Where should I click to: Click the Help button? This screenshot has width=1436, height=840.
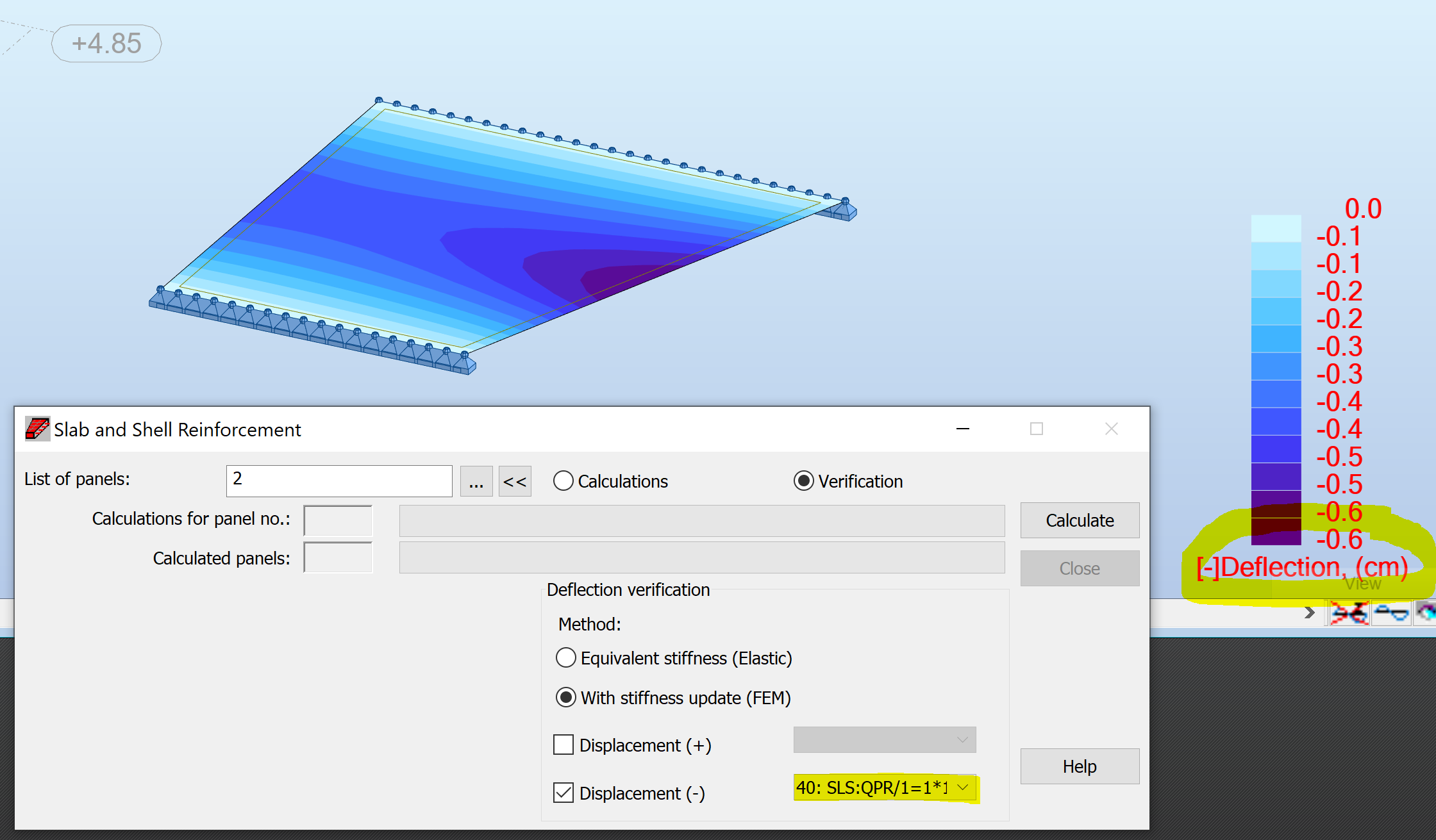pos(1080,766)
